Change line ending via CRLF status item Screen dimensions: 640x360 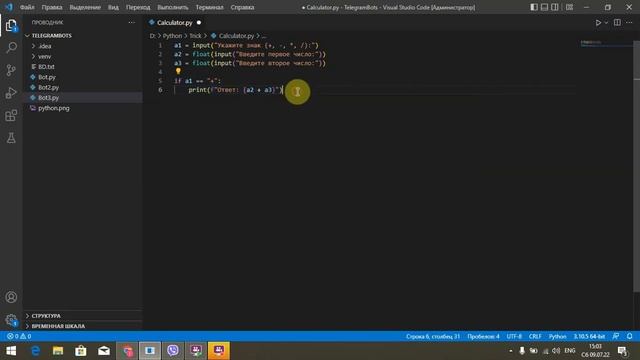click(x=535, y=336)
